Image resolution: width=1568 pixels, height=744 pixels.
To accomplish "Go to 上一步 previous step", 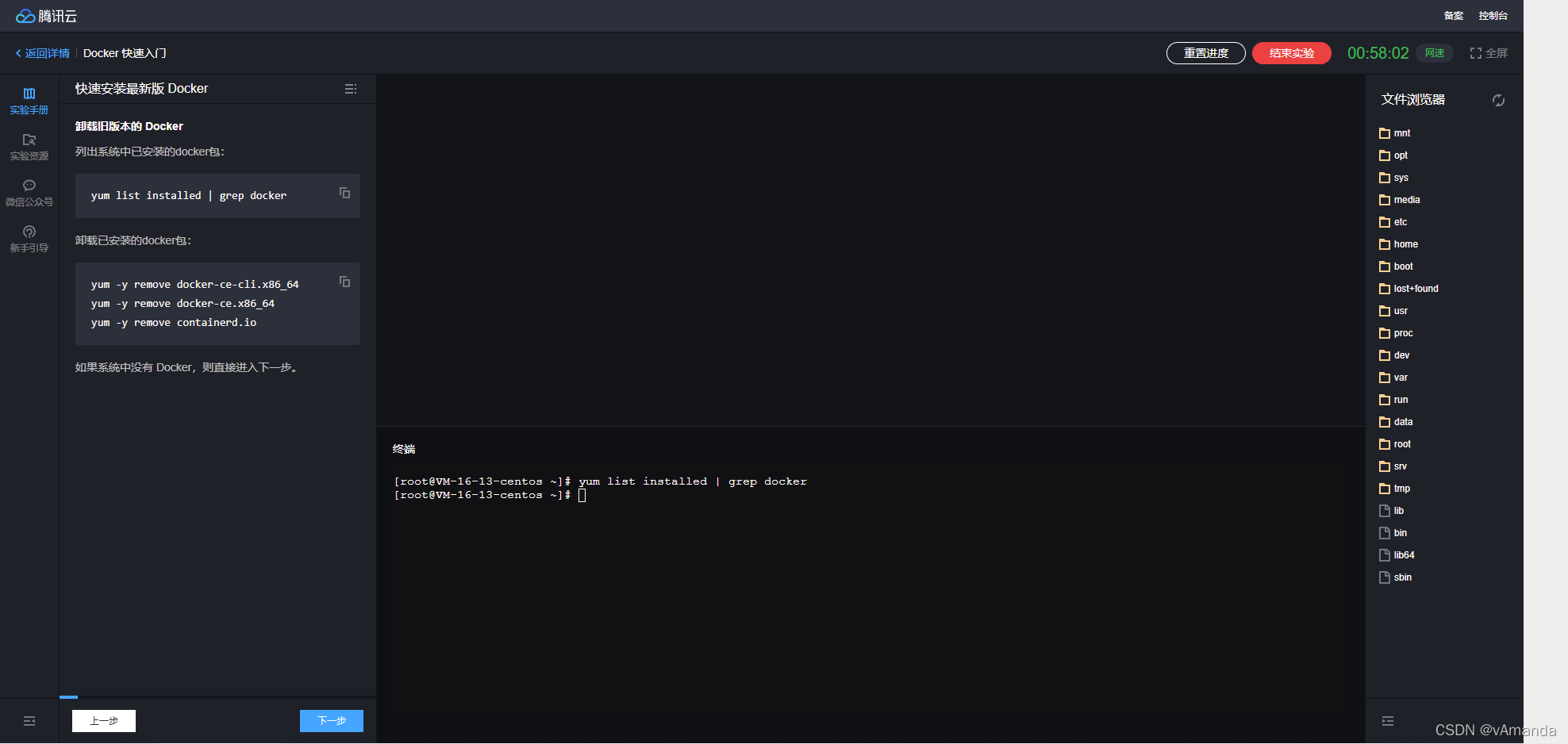I will (x=104, y=721).
